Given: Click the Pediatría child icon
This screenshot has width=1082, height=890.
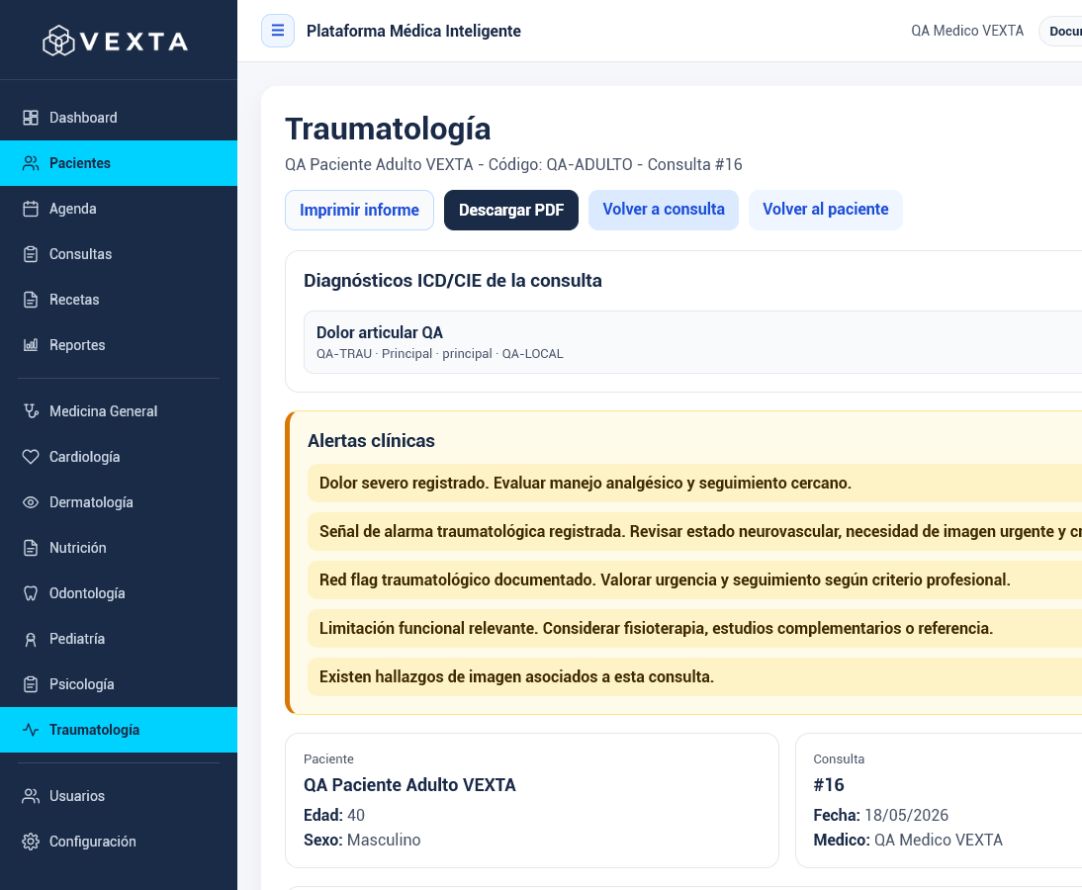Looking at the screenshot, I should click(30, 639).
